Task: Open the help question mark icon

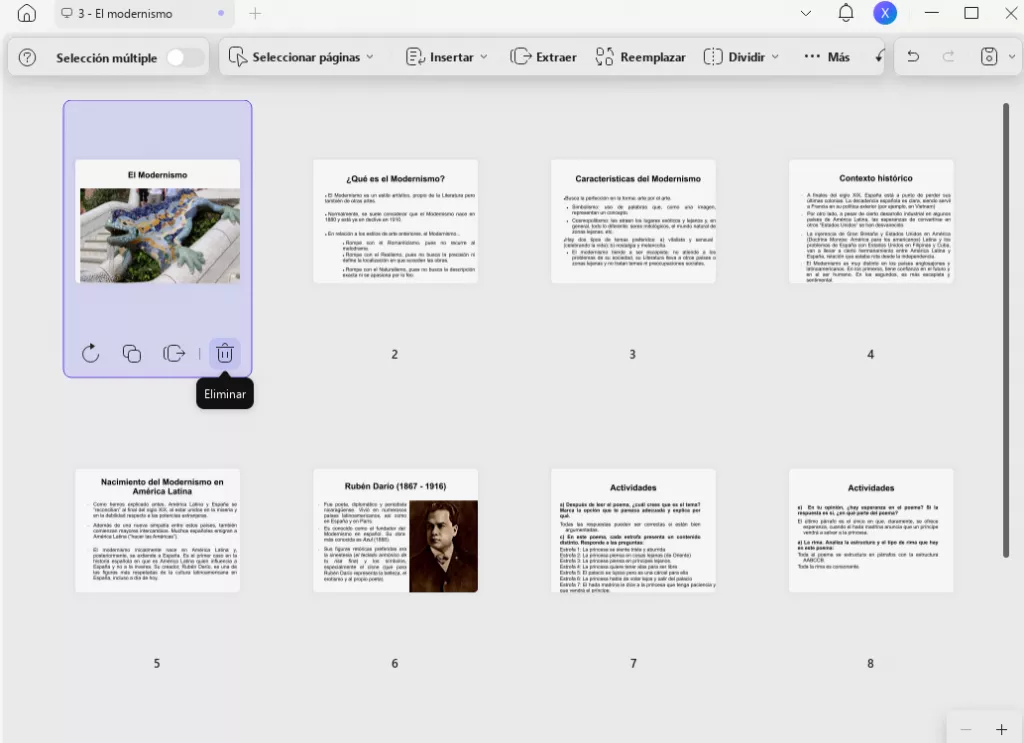Action: pos(27,57)
